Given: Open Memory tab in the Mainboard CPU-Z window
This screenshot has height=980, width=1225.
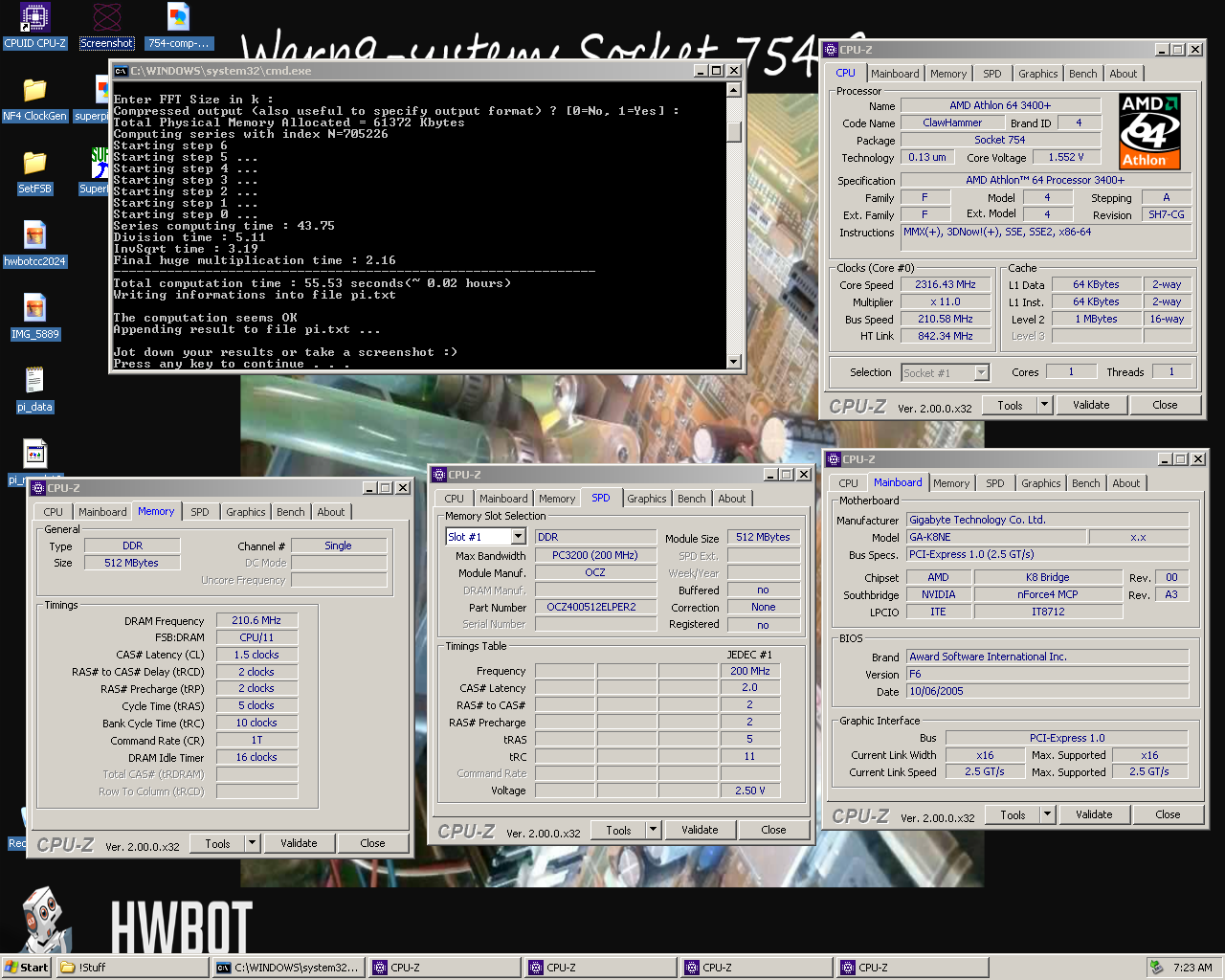Looking at the screenshot, I should [951, 483].
